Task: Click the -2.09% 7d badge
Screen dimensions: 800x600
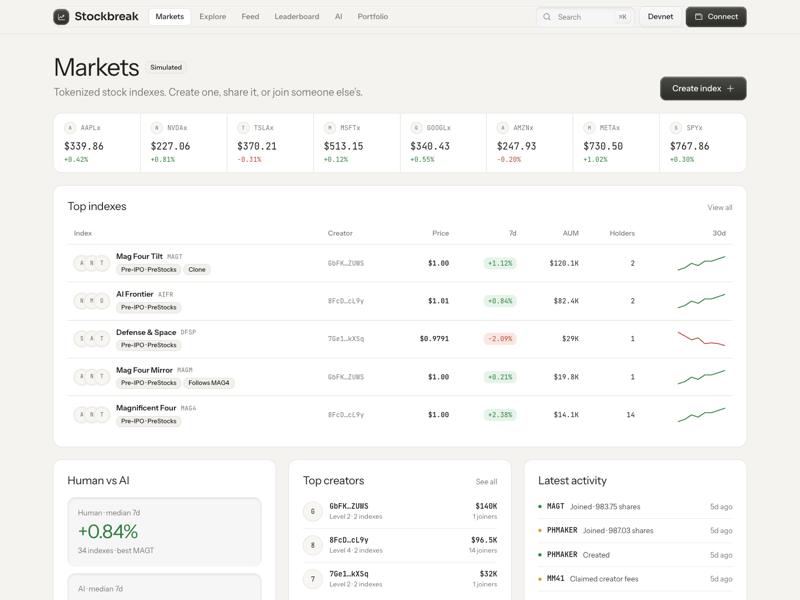Action: click(x=500, y=339)
